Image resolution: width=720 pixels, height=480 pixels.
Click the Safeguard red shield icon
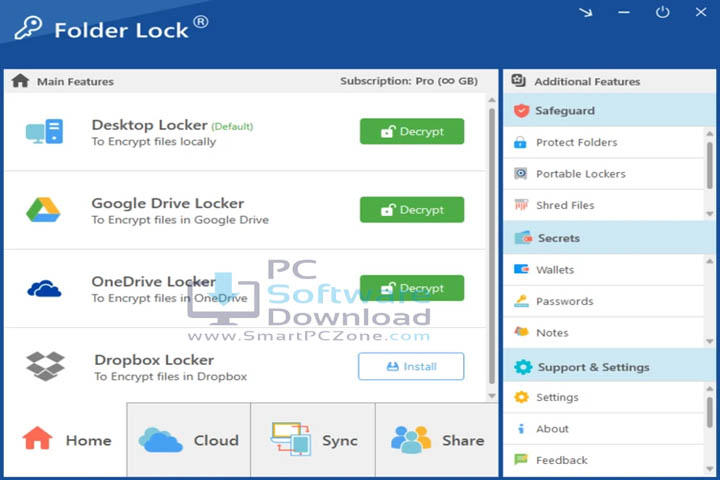(x=522, y=110)
